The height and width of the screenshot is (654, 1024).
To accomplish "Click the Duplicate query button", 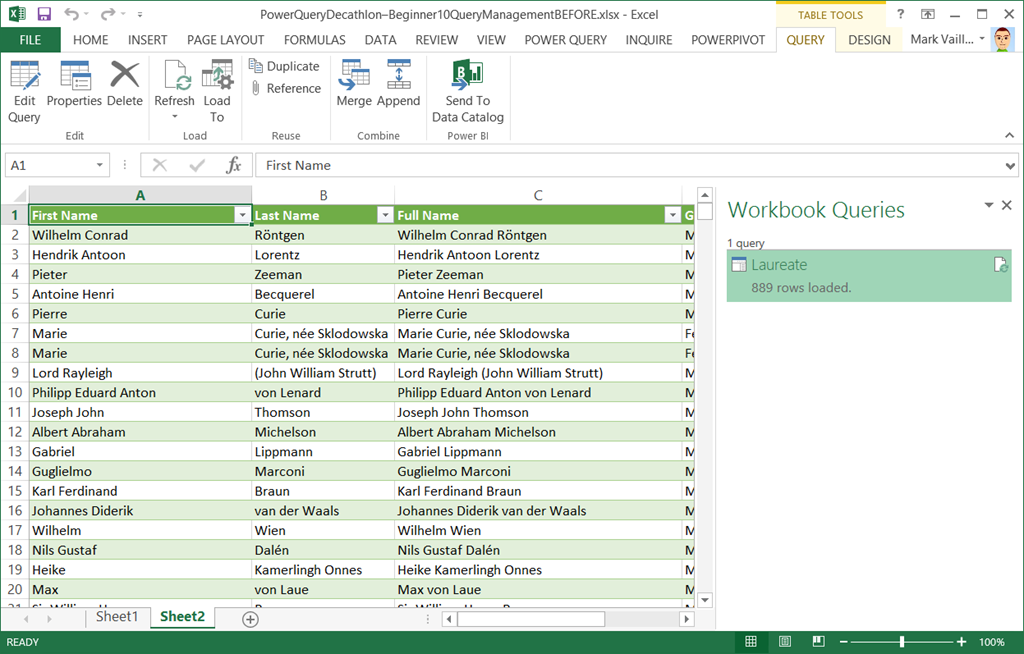I will (284, 66).
